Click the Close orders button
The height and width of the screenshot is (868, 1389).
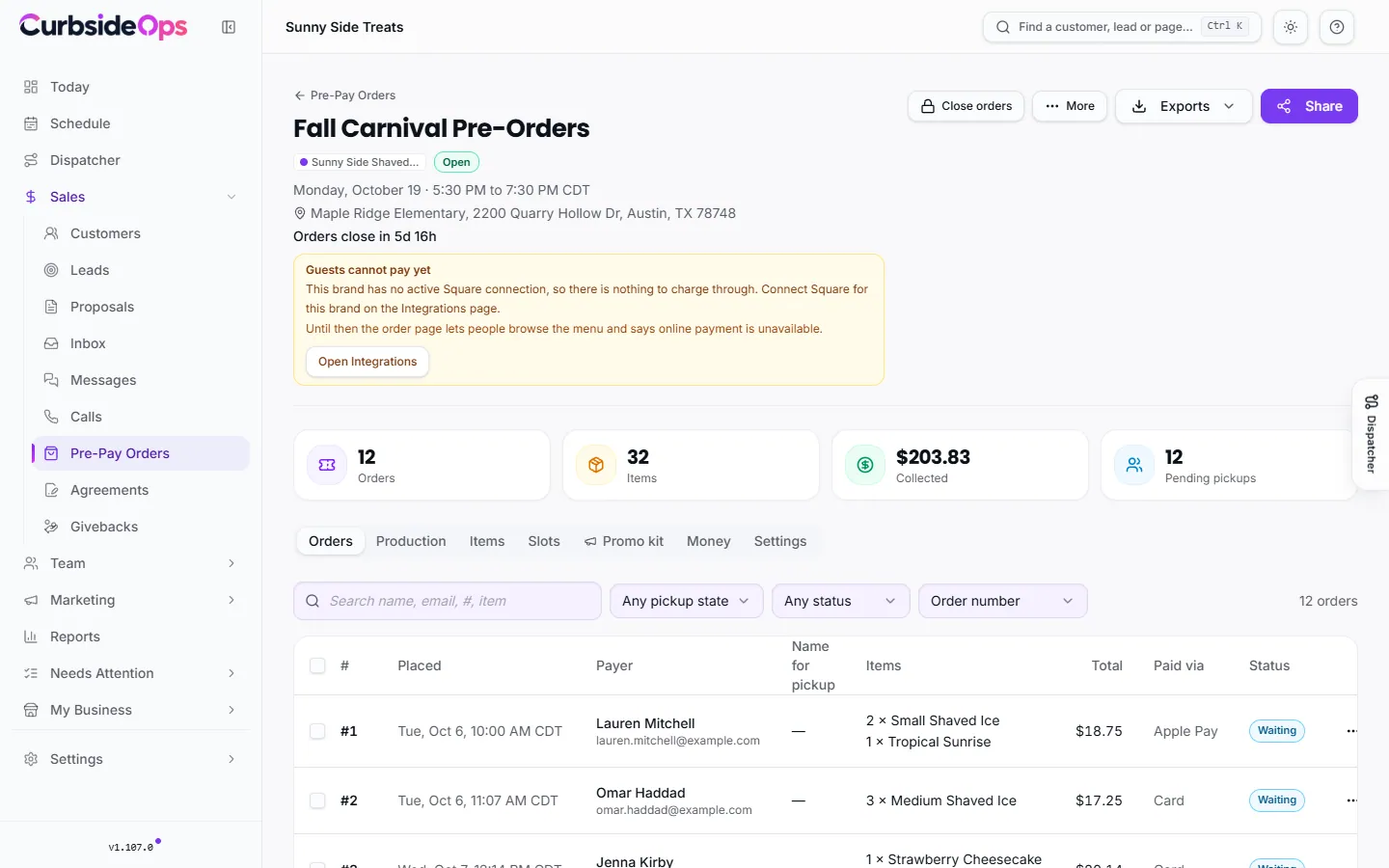967,106
